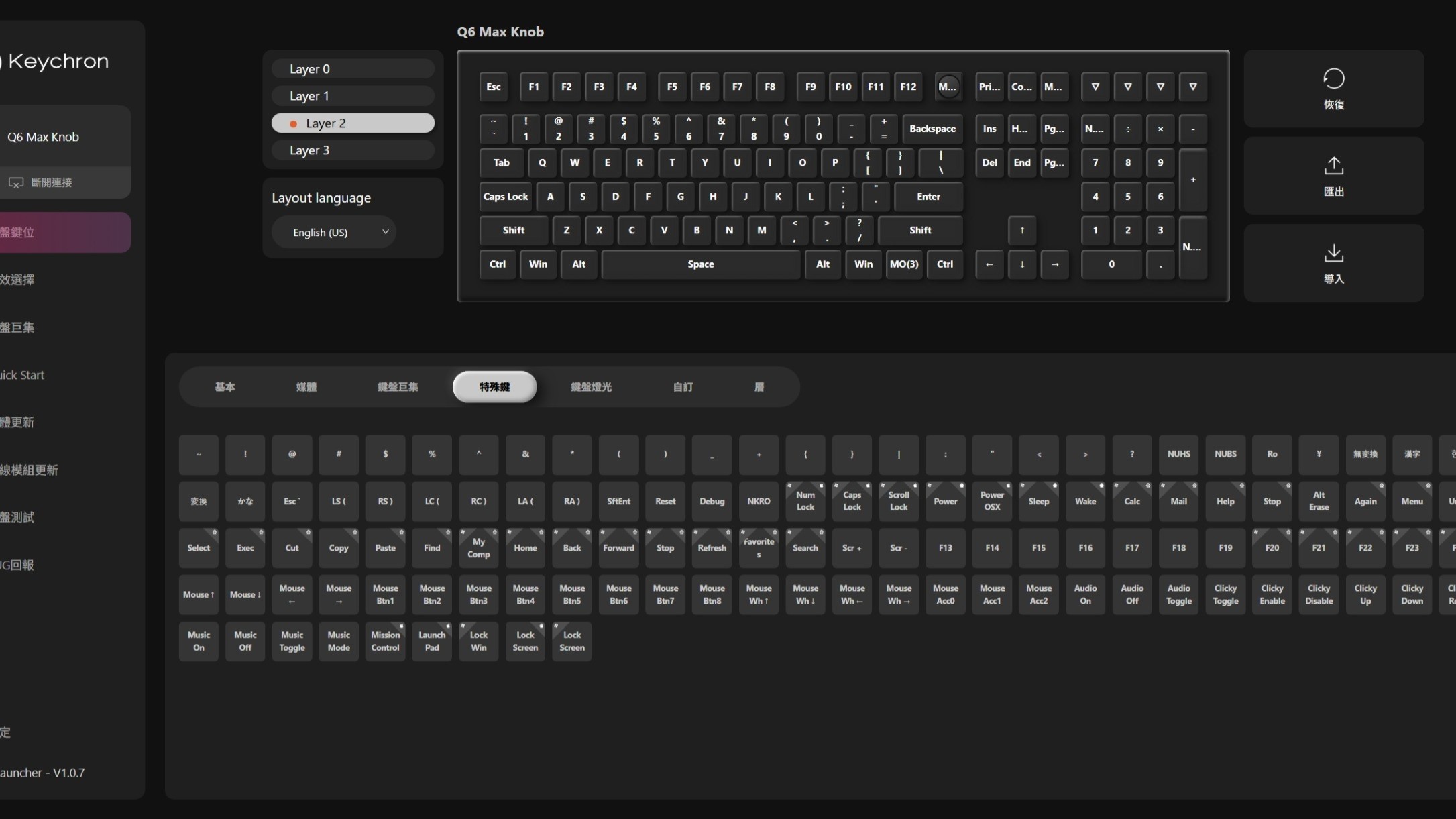Click the up arrow key on keyboard
1456x819 pixels.
[x=1021, y=230]
